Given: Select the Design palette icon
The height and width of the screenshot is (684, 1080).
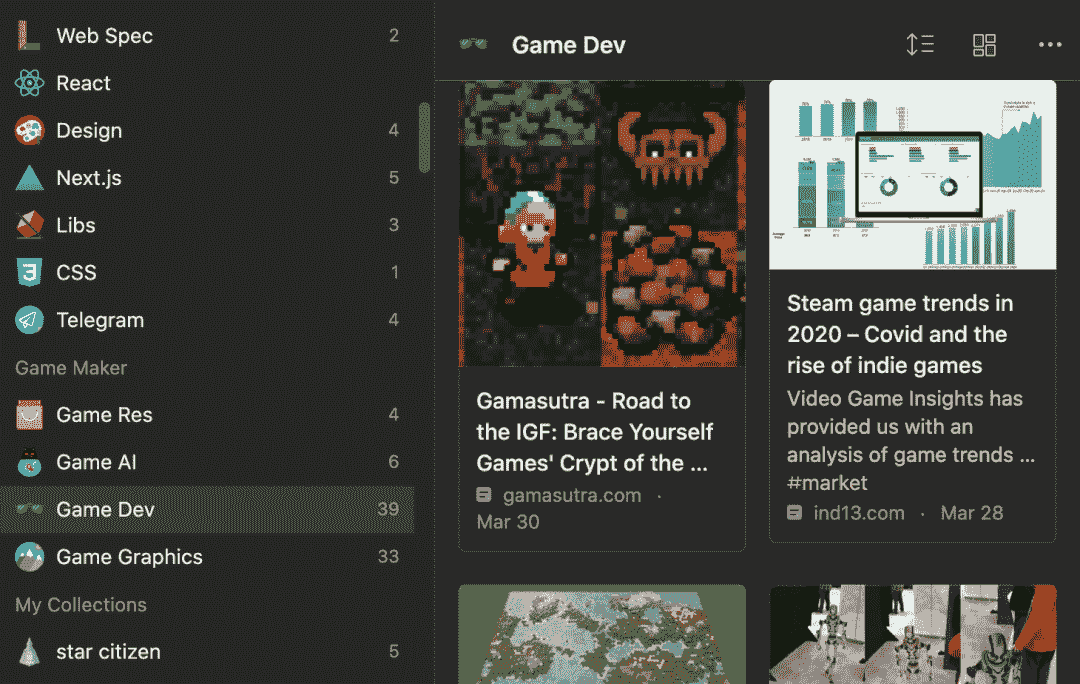Looking at the screenshot, I should click(x=30, y=131).
